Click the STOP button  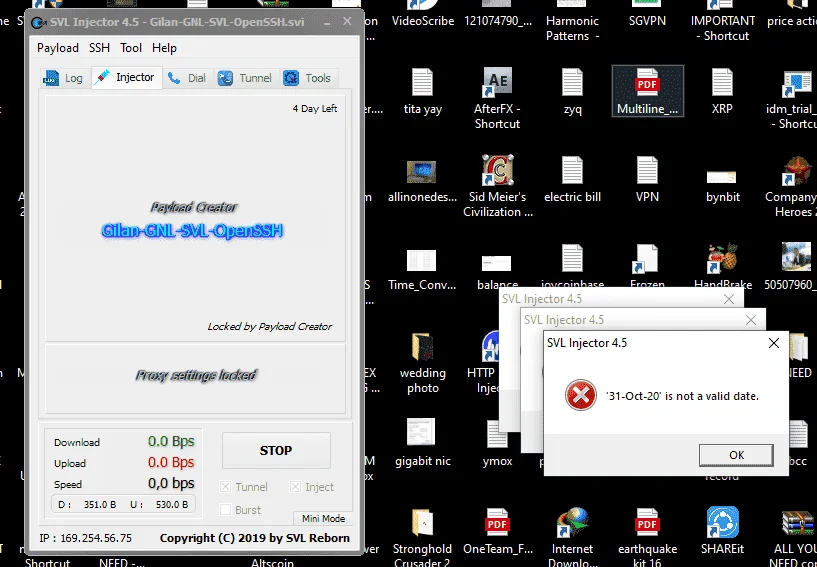(x=276, y=450)
